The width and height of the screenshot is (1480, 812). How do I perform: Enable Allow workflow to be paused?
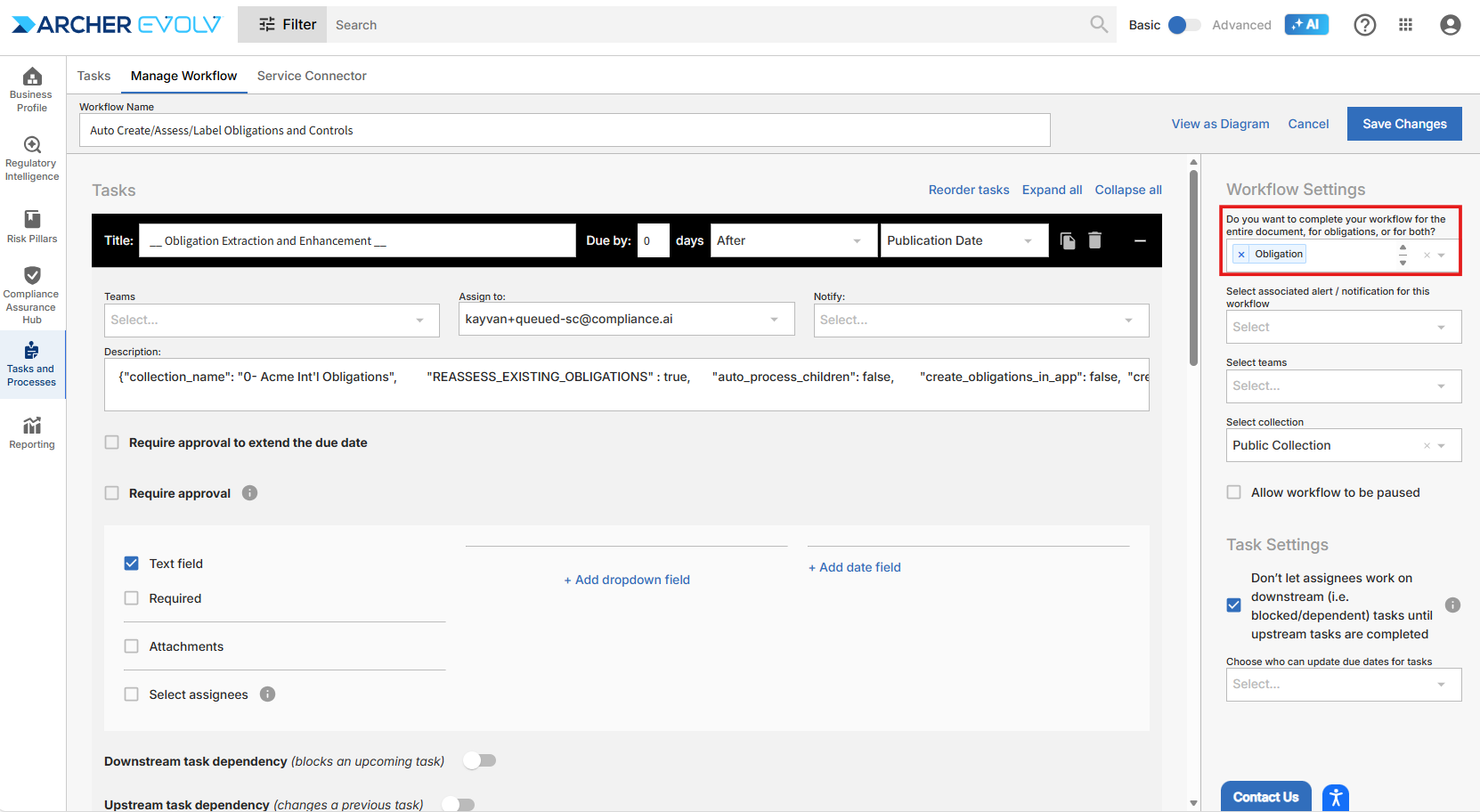[x=1234, y=492]
